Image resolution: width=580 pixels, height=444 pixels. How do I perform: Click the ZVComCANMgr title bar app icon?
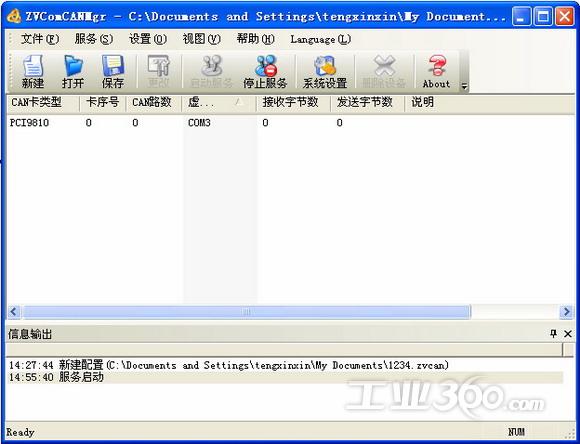point(14,16)
